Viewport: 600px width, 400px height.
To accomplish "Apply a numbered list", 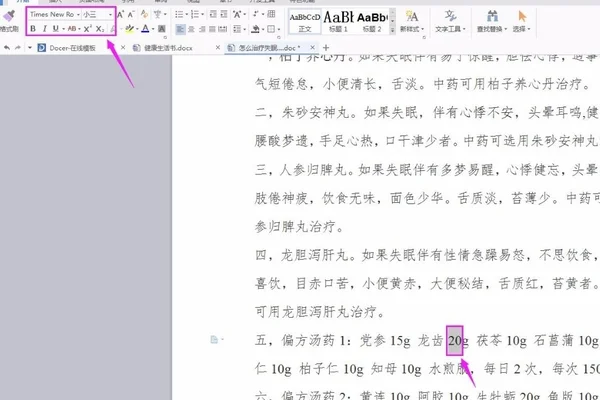I will (195, 15).
